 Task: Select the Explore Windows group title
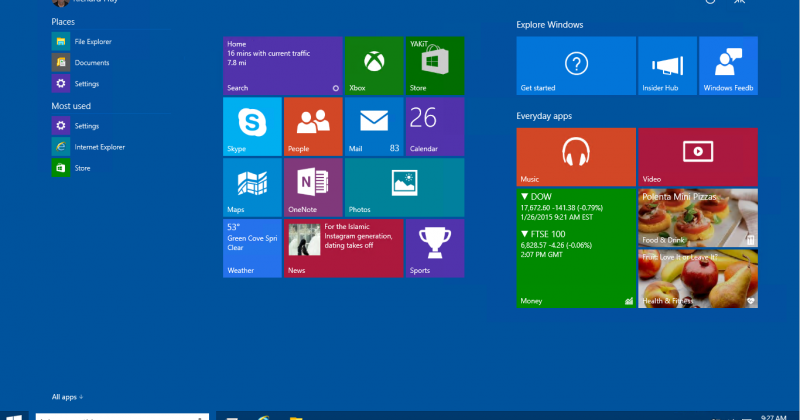pyautogui.click(x=549, y=24)
